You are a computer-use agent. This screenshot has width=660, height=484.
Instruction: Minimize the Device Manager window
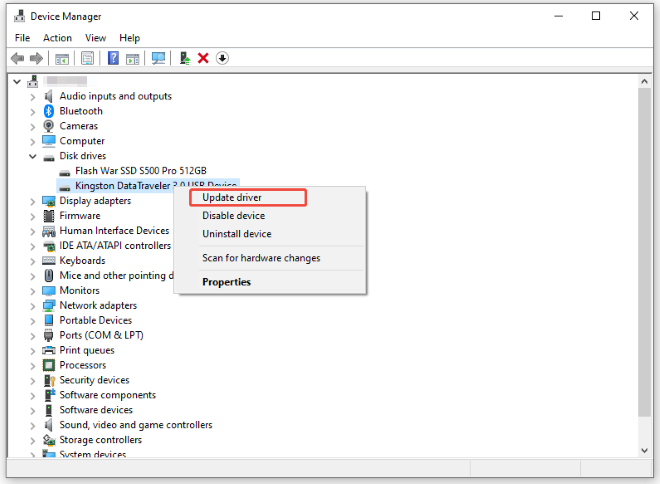tap(559, 16)
